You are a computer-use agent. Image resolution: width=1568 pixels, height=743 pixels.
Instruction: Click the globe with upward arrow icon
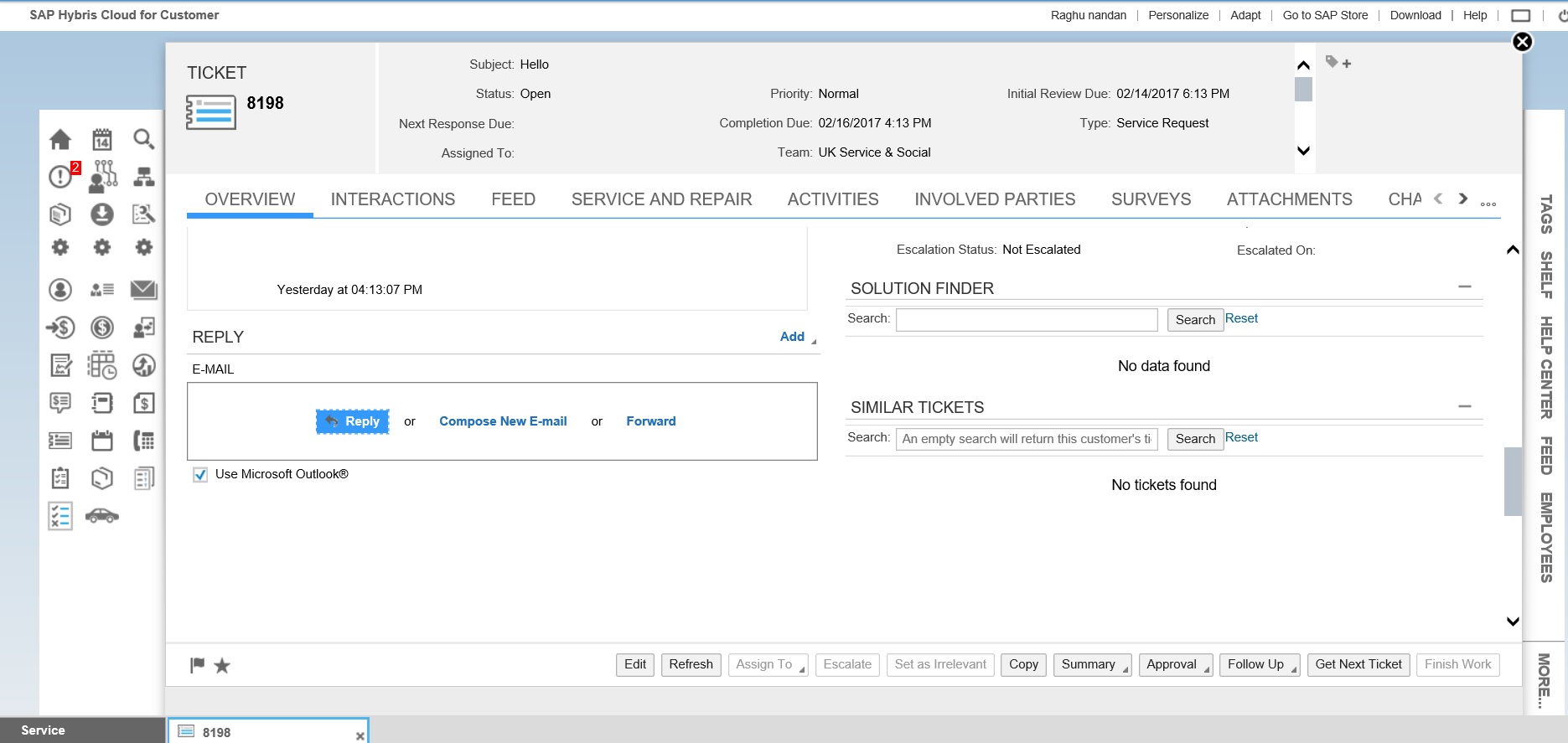(x=144, y=365)
